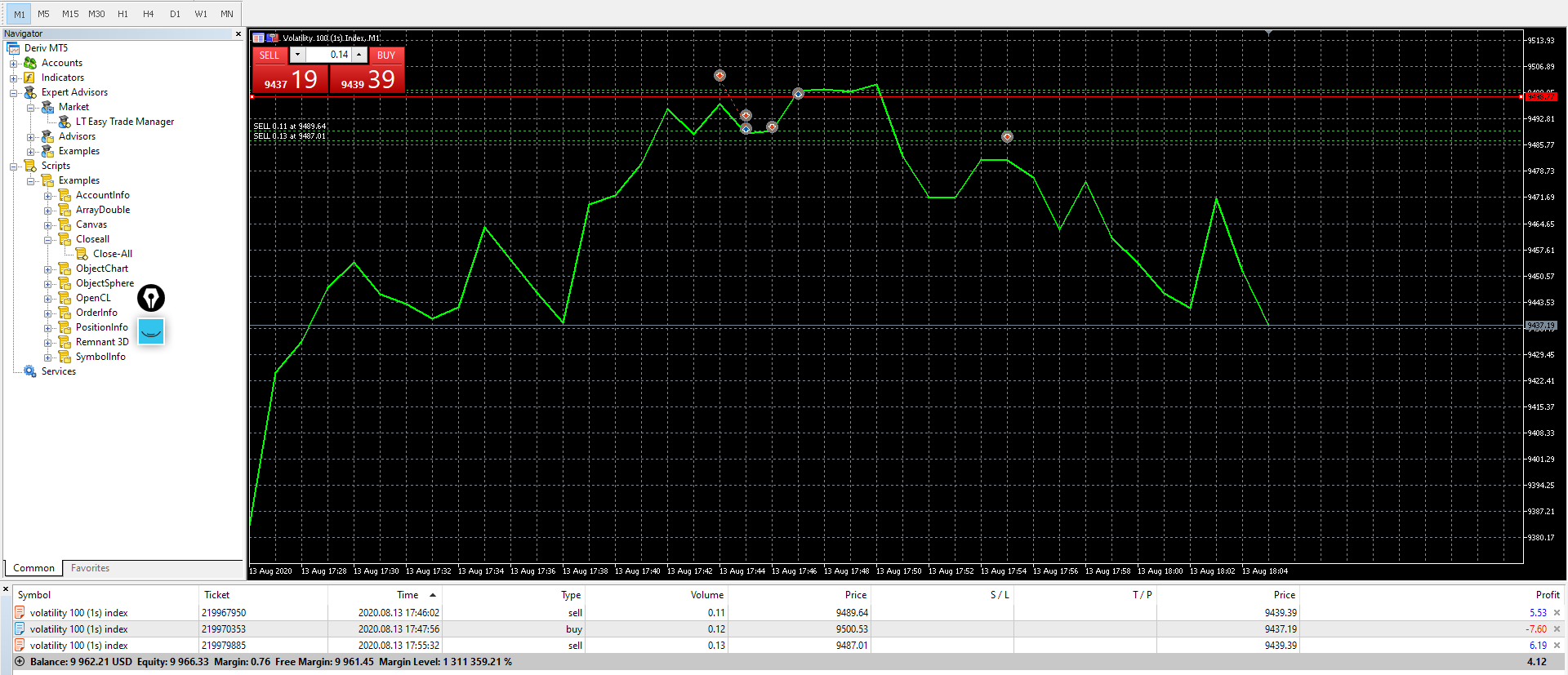
Task: Switch chart to MN timeframe
Action: [x=227, y=14]
